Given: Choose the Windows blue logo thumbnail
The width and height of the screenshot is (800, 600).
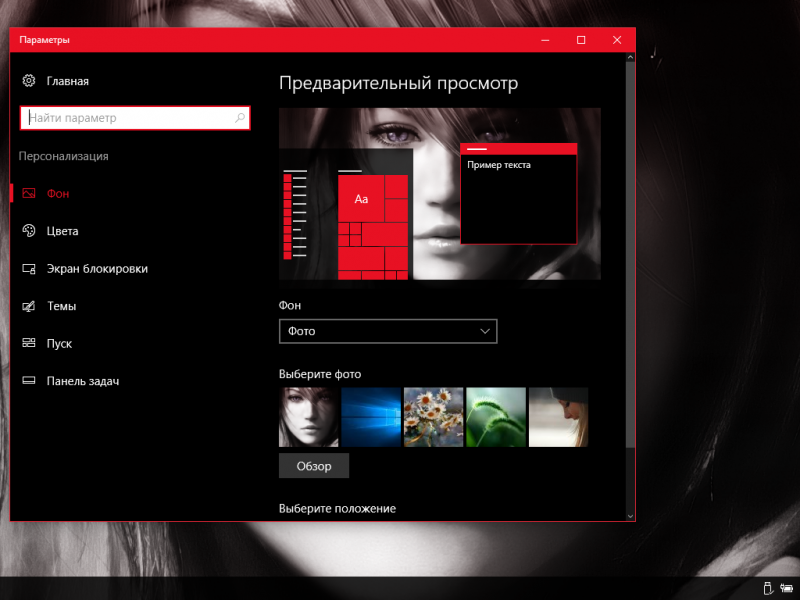Looking at the screenshot, I should pyautogui.click(x=371, y=417).
